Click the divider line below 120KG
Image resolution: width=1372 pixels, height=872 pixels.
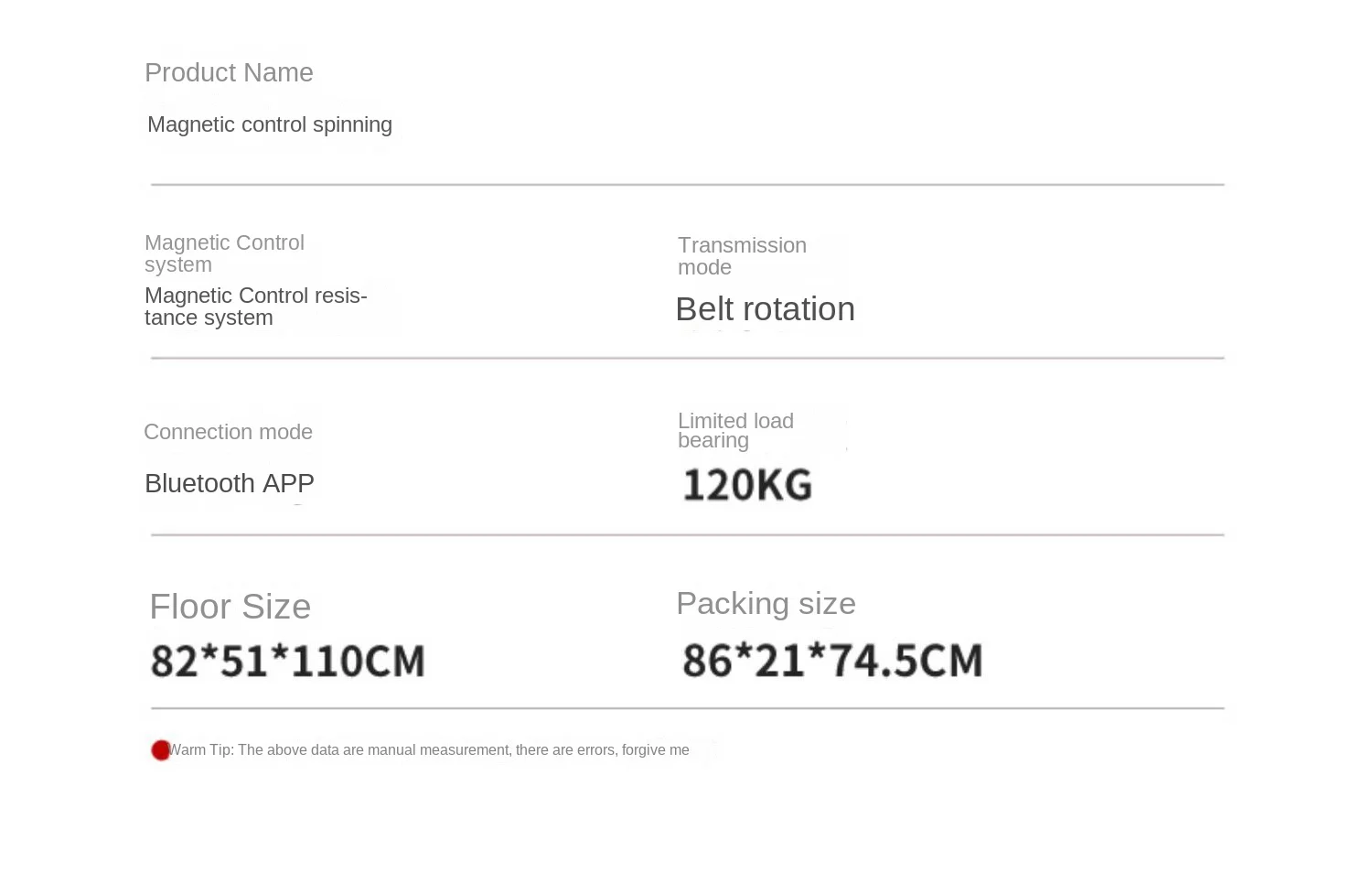(686, 534)
